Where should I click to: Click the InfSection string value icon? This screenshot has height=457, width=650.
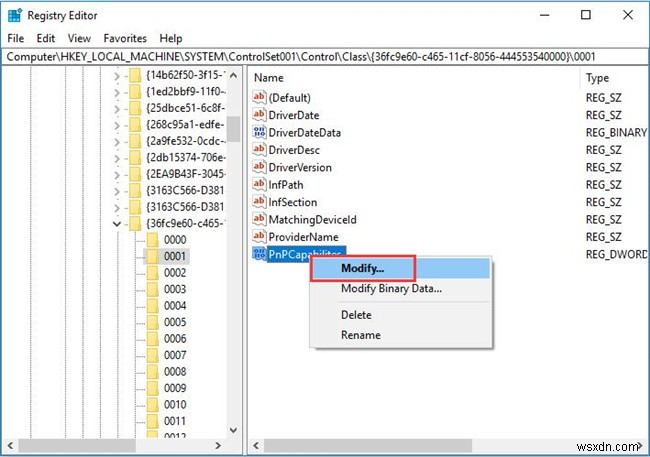259,202
